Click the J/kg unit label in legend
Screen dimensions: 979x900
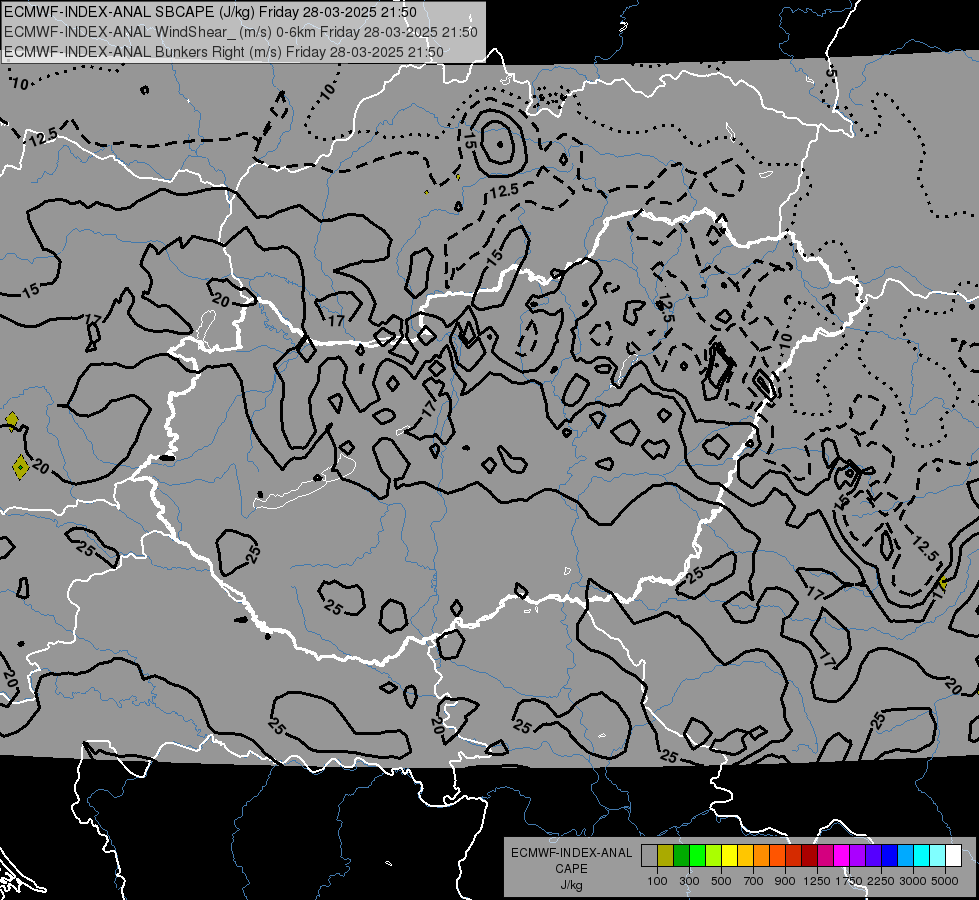click(x=571, y=886)
